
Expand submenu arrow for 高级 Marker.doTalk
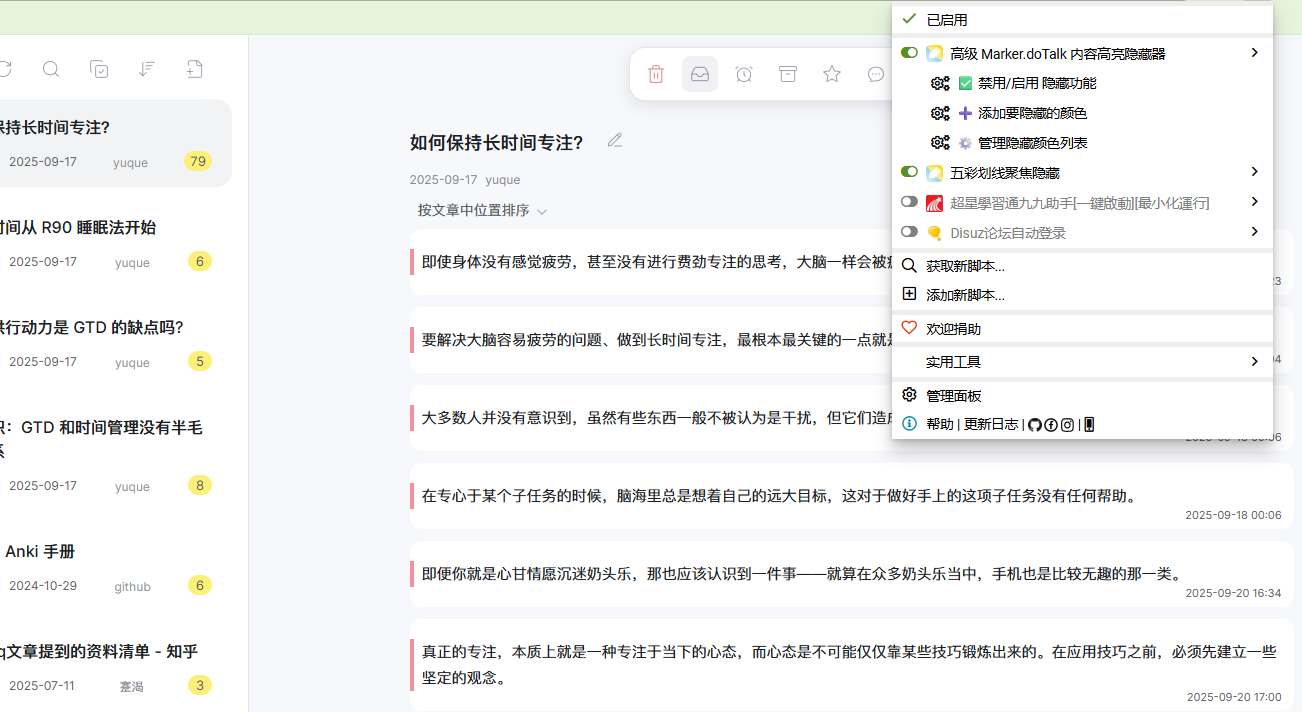pos(1254,53)
